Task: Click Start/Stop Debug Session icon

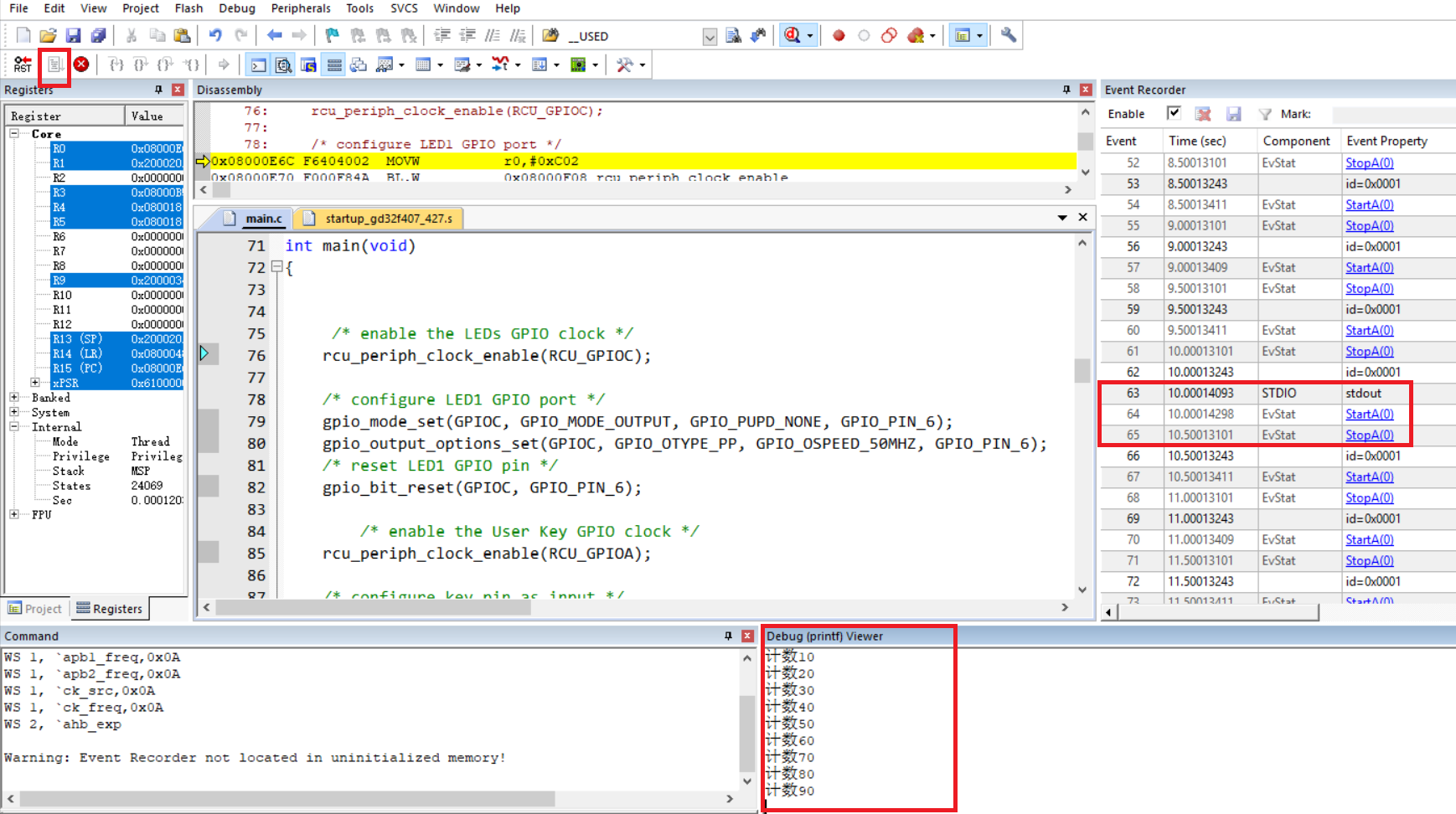Action: point(793,35)
